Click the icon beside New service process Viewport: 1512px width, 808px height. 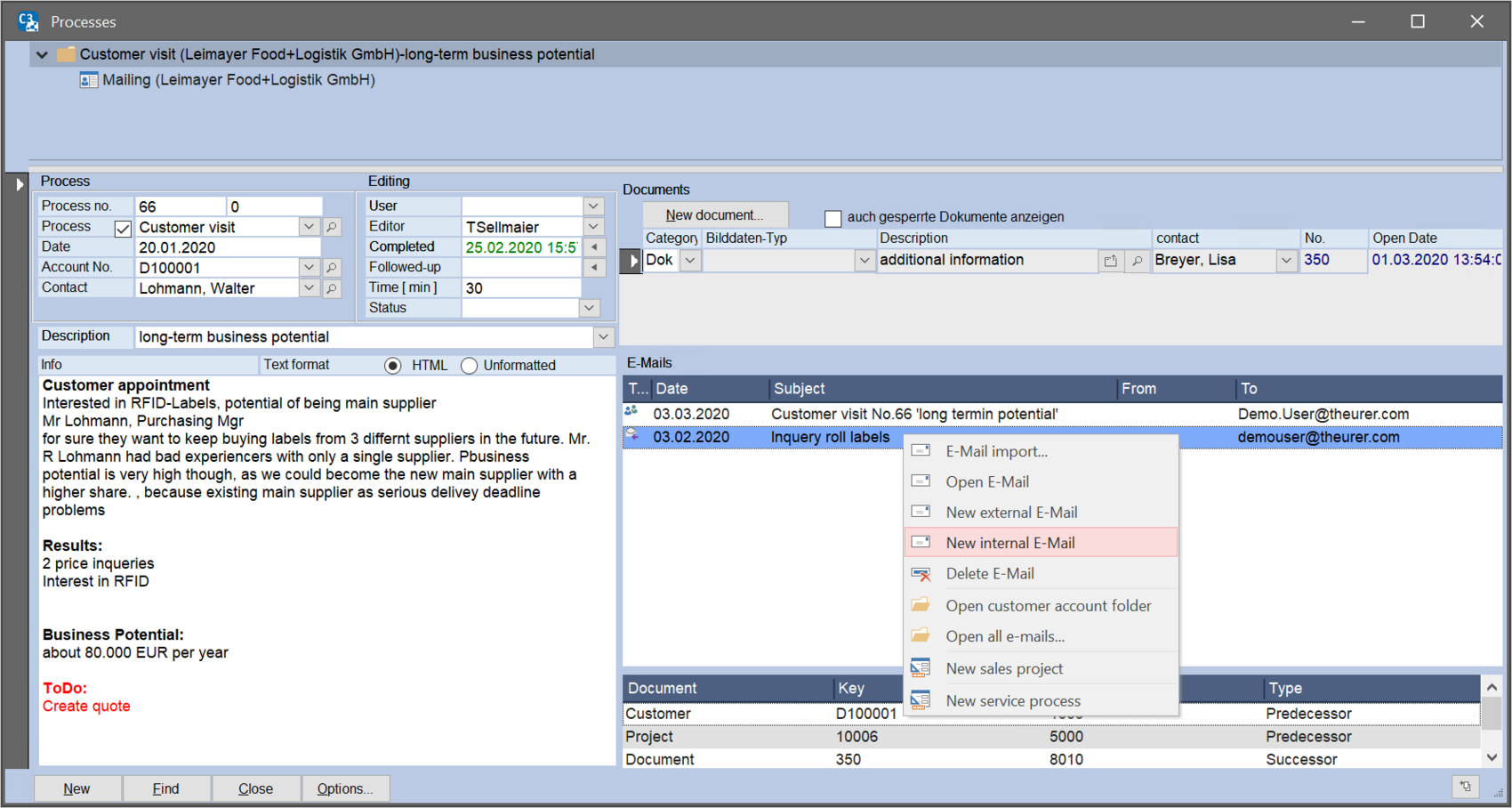click(921, 699)
